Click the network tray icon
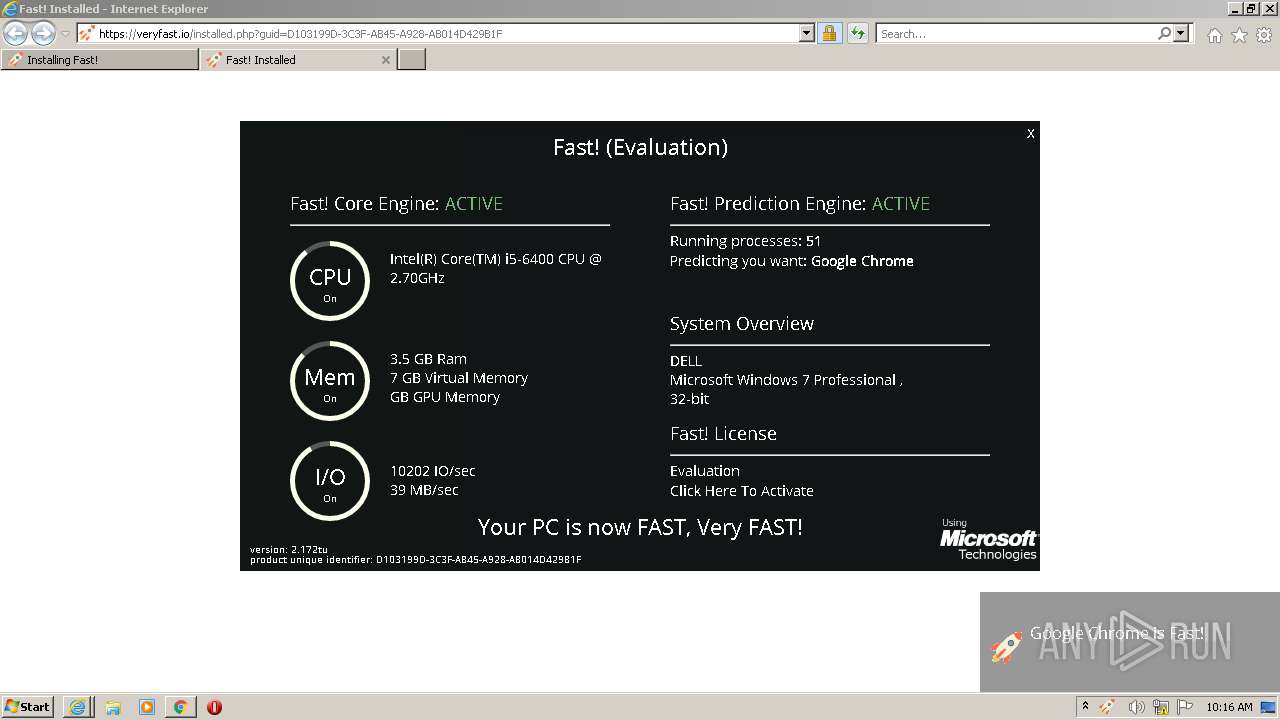Screen dimensions: 1280x720 1161,707
